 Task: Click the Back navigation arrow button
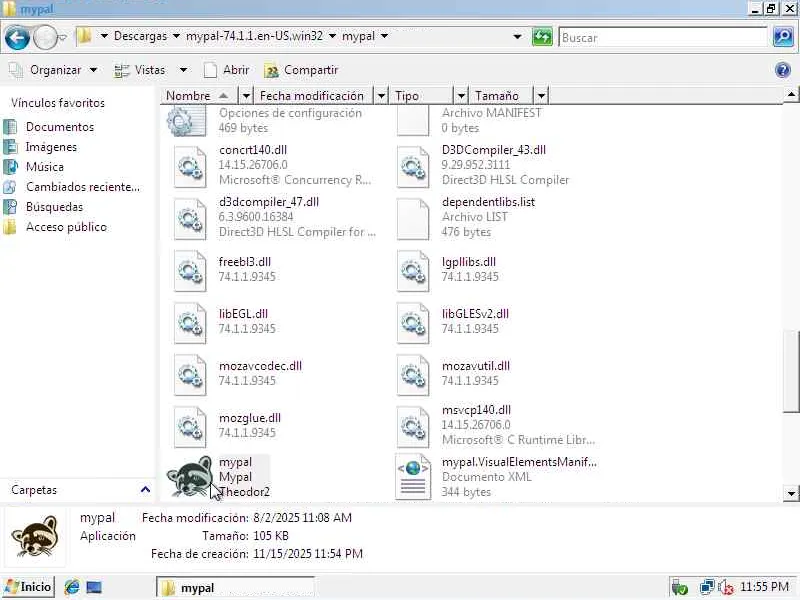click(17, 38)
